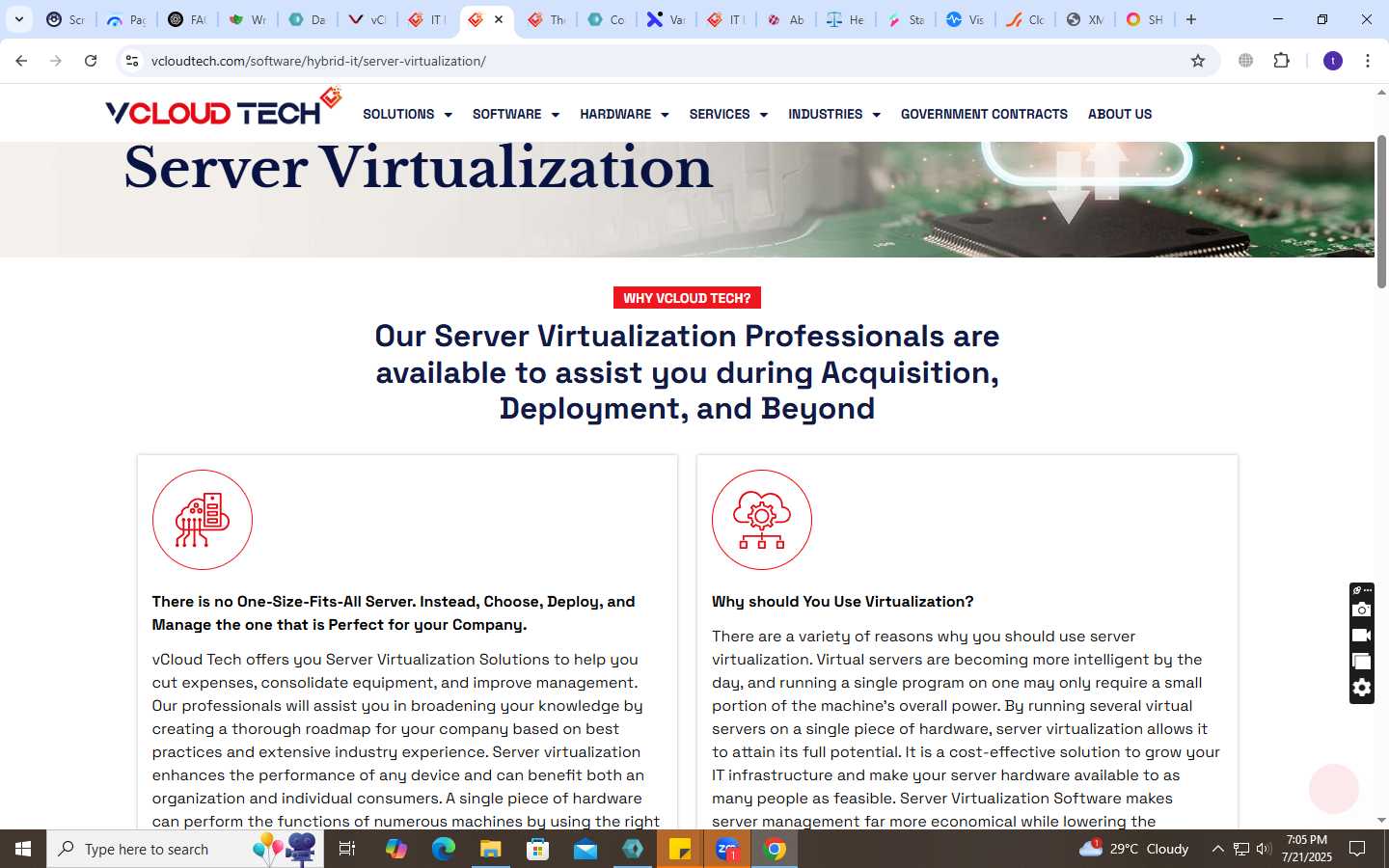Click the vCloud Tech logo
Image resolution: width=1389 pixels, height=868 pixels.
coord(224,108)
